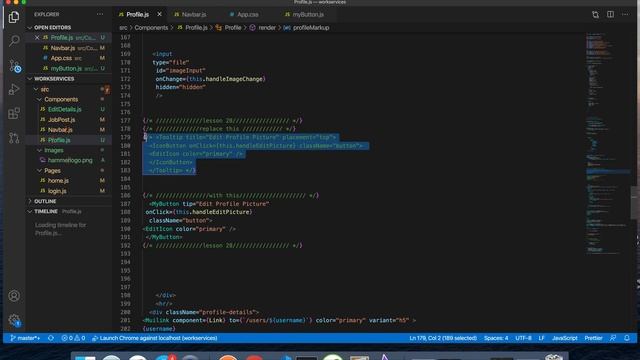Close Profile.js in Open Editors list
640x360 pixels.
(x=37, y=38)
